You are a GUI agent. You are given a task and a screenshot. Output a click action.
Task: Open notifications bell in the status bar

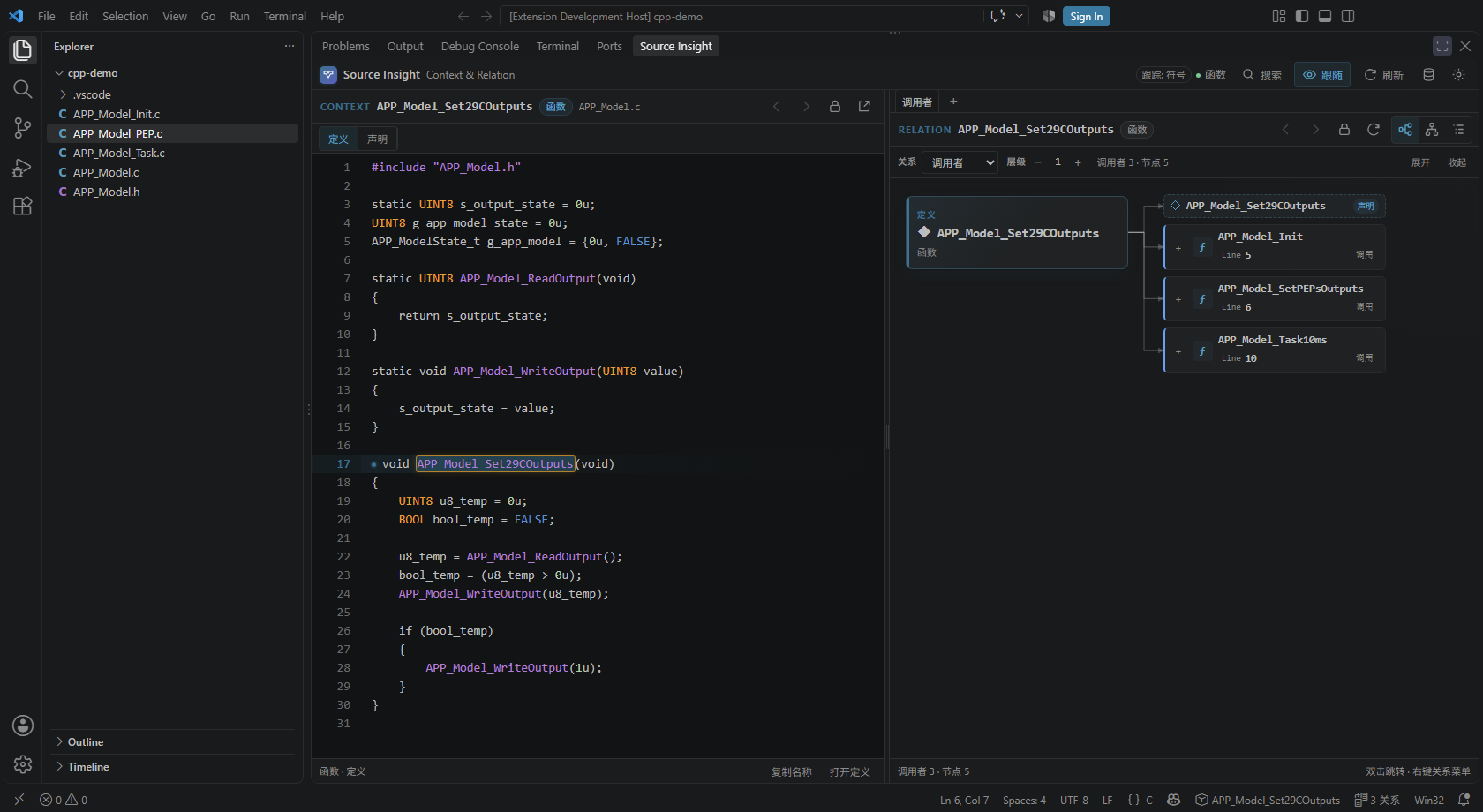tap(1464, 800)
